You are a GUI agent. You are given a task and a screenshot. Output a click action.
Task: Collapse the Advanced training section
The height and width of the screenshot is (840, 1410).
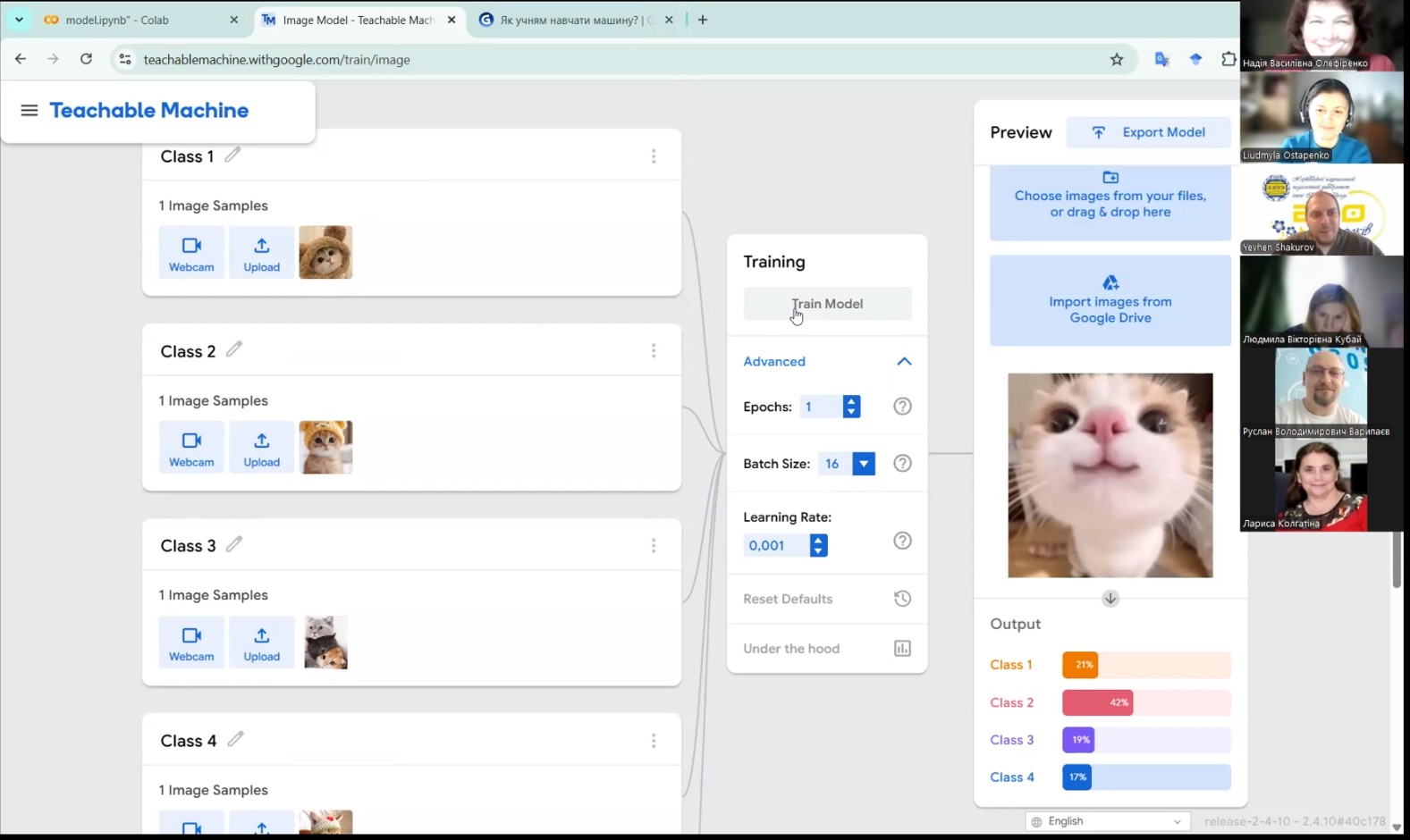pos(904,362)
